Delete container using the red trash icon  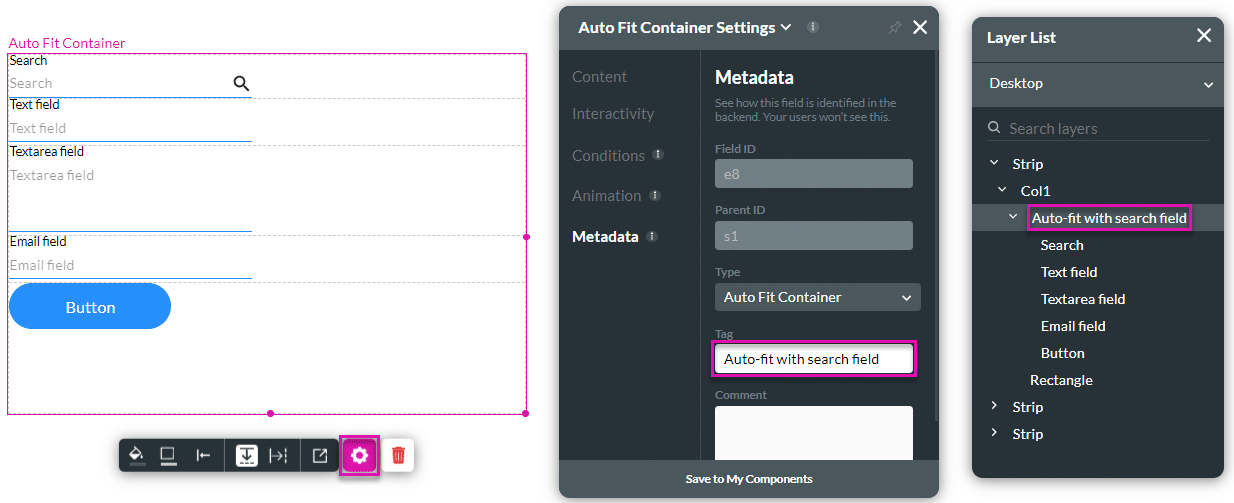coord(398,455)
